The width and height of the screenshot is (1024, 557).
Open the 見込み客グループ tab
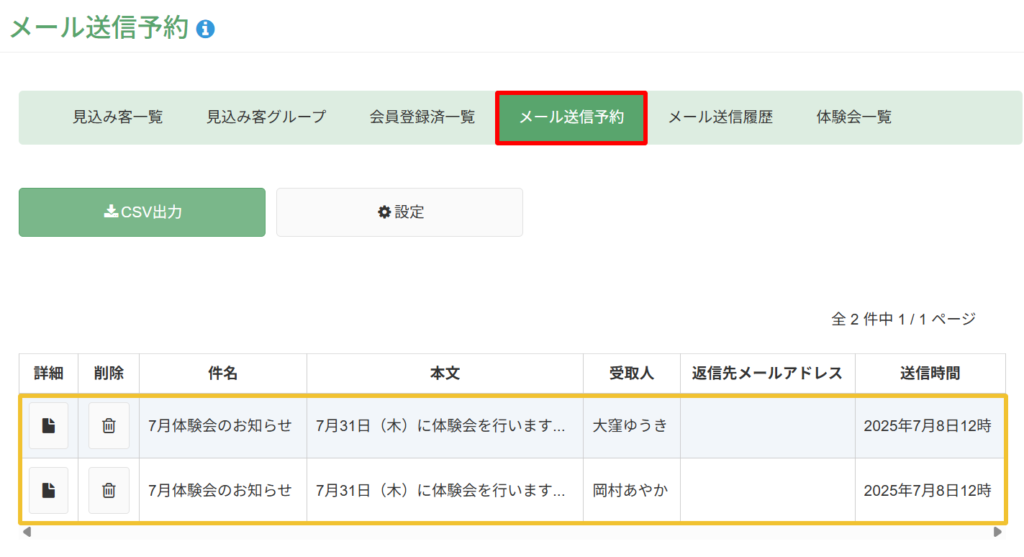click(x=266, y=118)
